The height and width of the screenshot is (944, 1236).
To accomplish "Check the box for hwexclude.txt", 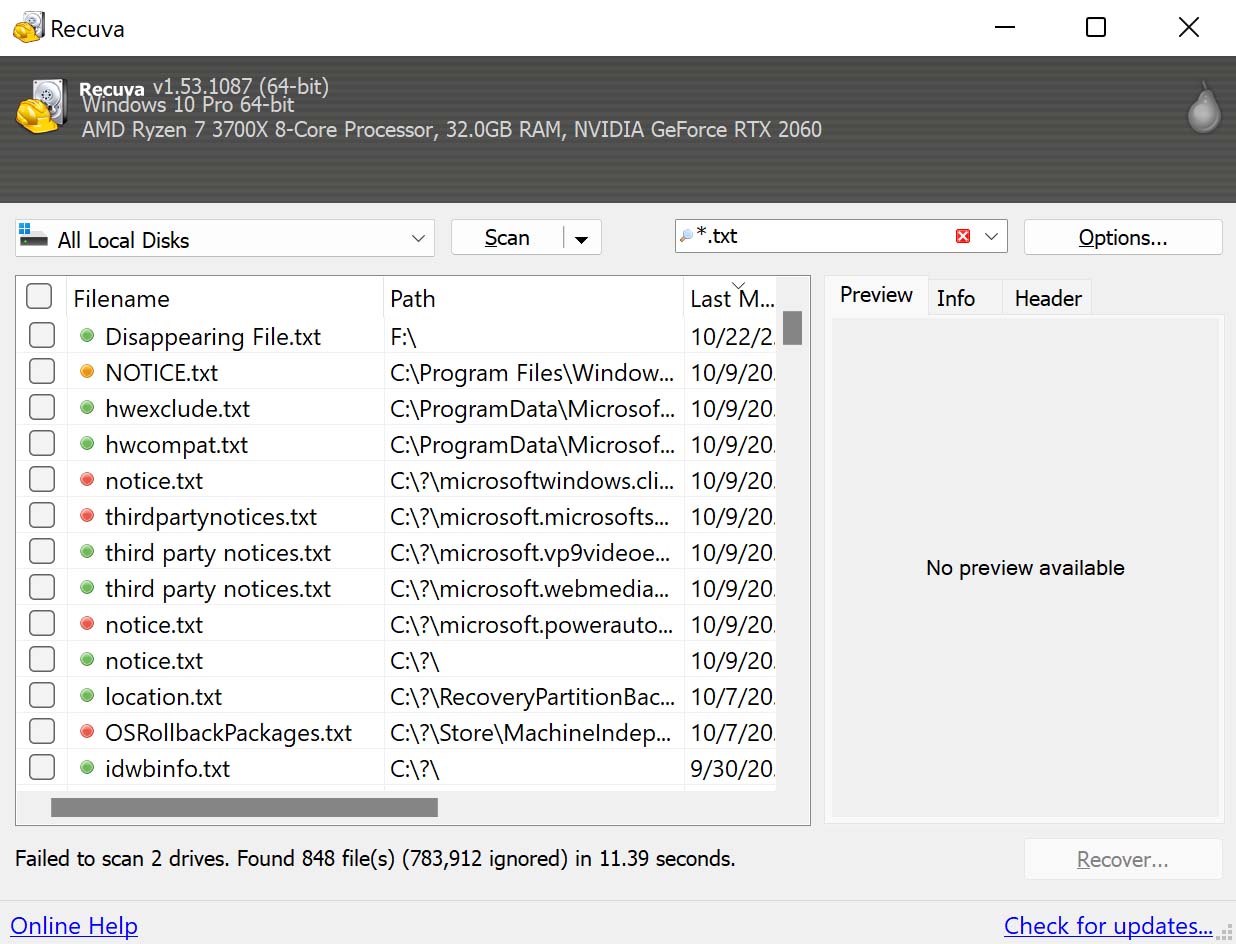I will 41,407.
